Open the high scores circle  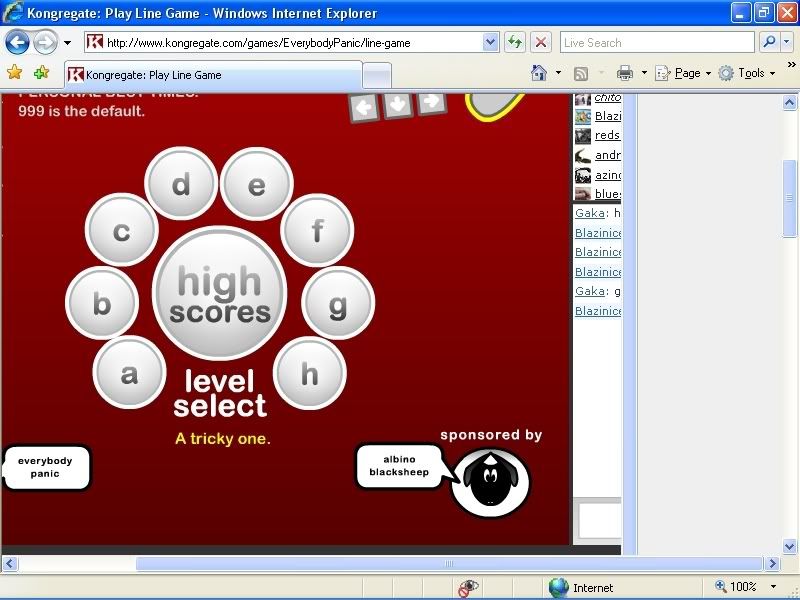click(x=220, y=293)
